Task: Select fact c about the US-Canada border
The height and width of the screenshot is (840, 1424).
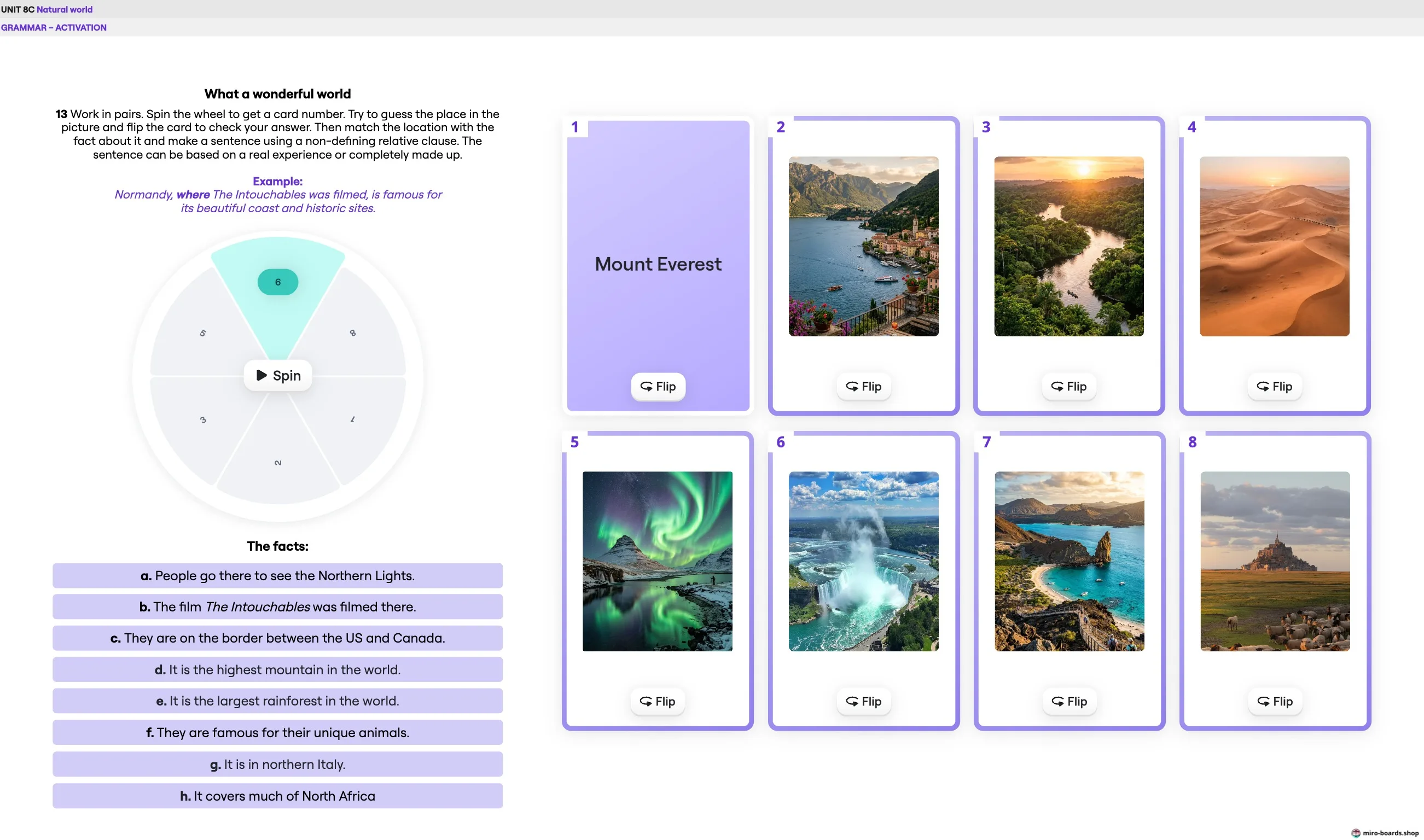Action: click(x=277, y=638)
